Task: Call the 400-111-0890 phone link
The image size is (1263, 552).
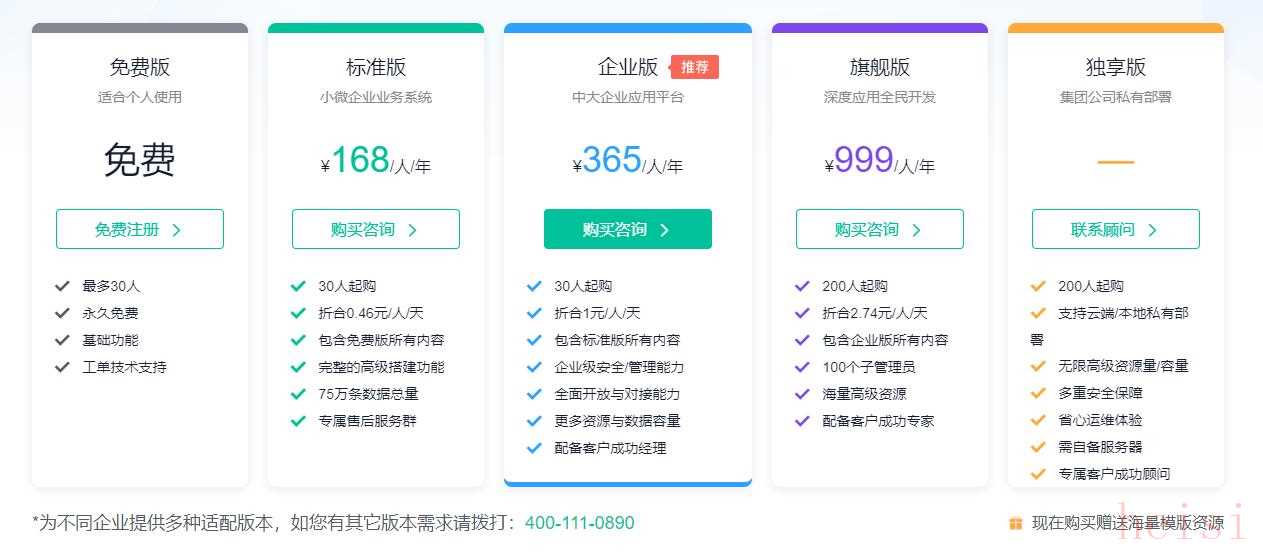Action: (x=579, y=523)
